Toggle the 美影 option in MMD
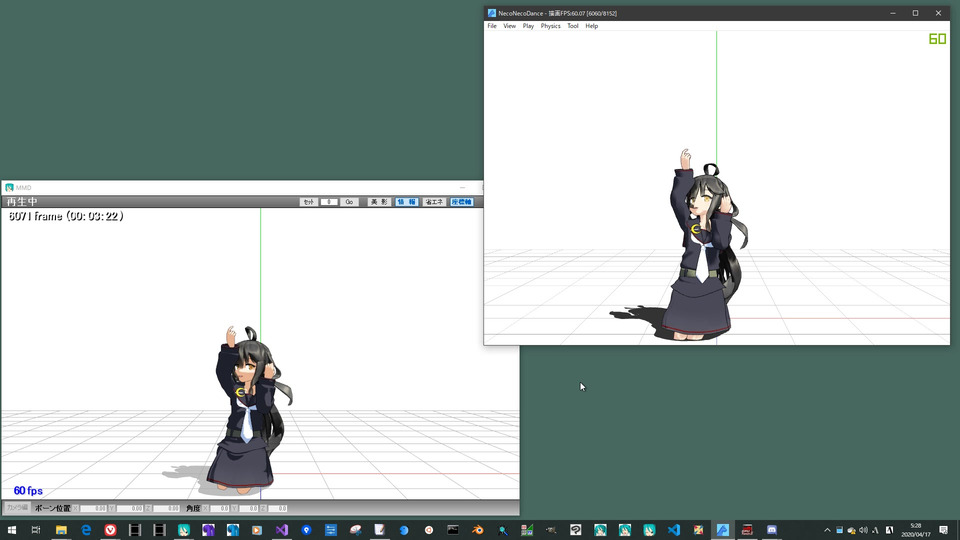 click(x=379, y=202)
